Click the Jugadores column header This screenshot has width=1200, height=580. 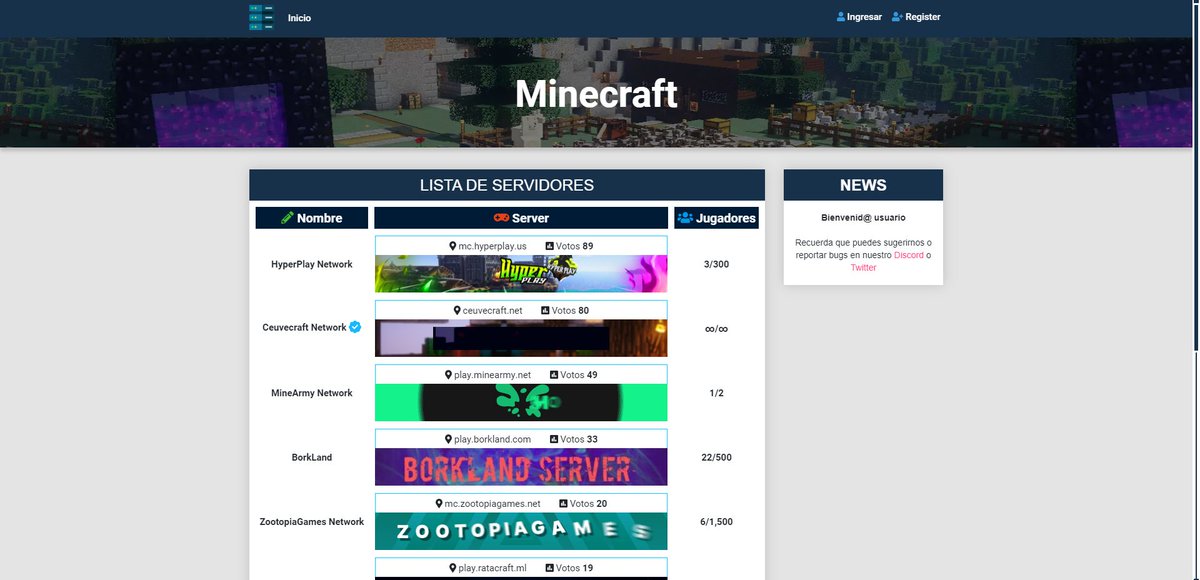[x=717, y=218]
